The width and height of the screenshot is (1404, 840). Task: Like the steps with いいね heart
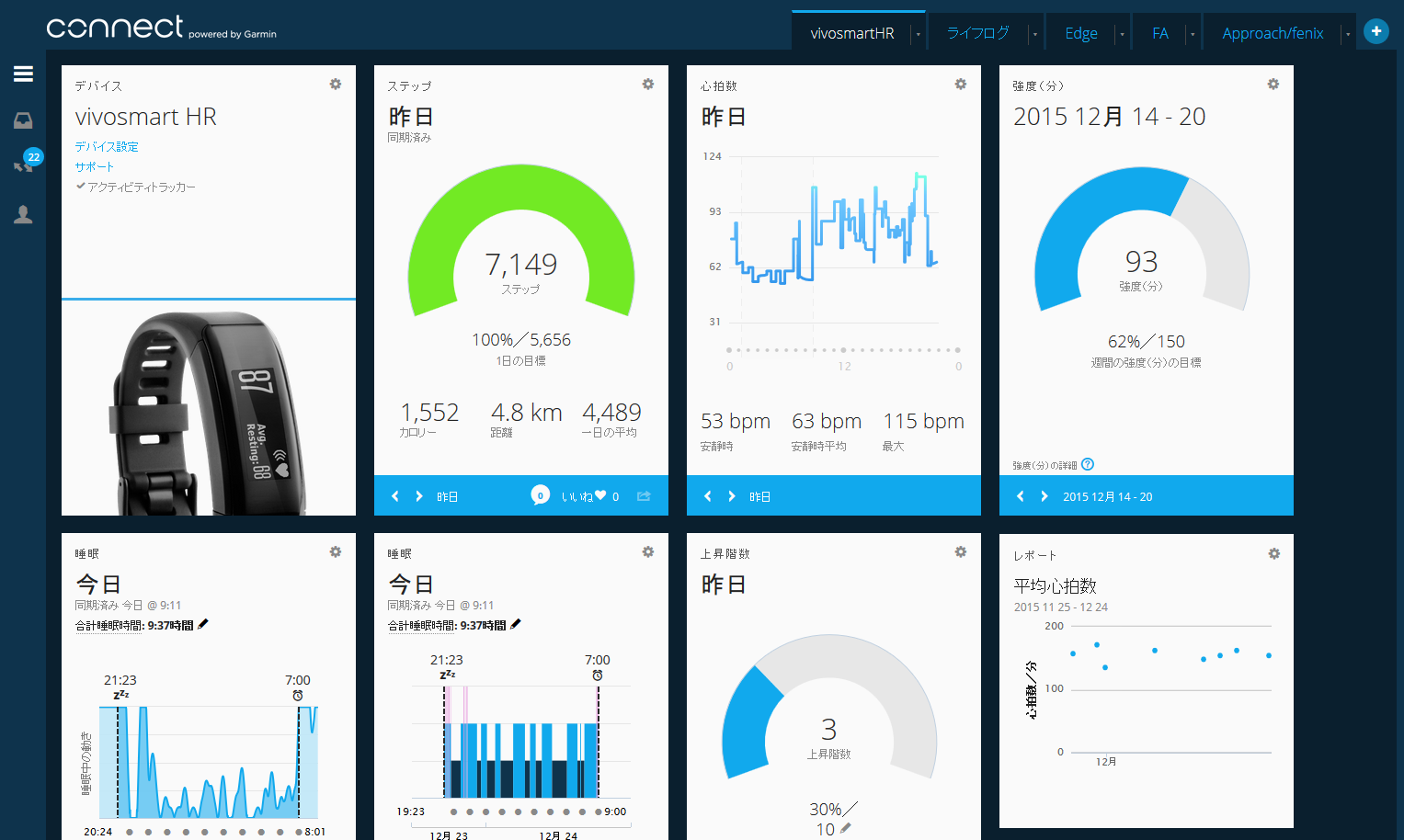coord(584,496)
